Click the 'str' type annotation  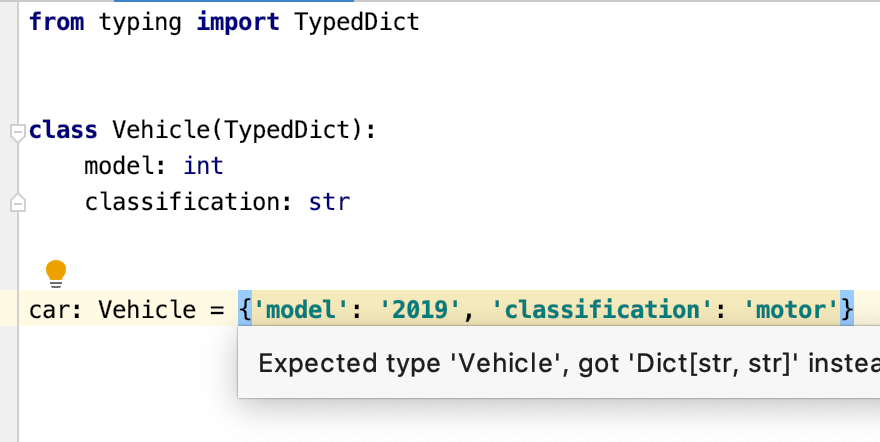click(329, 202)
